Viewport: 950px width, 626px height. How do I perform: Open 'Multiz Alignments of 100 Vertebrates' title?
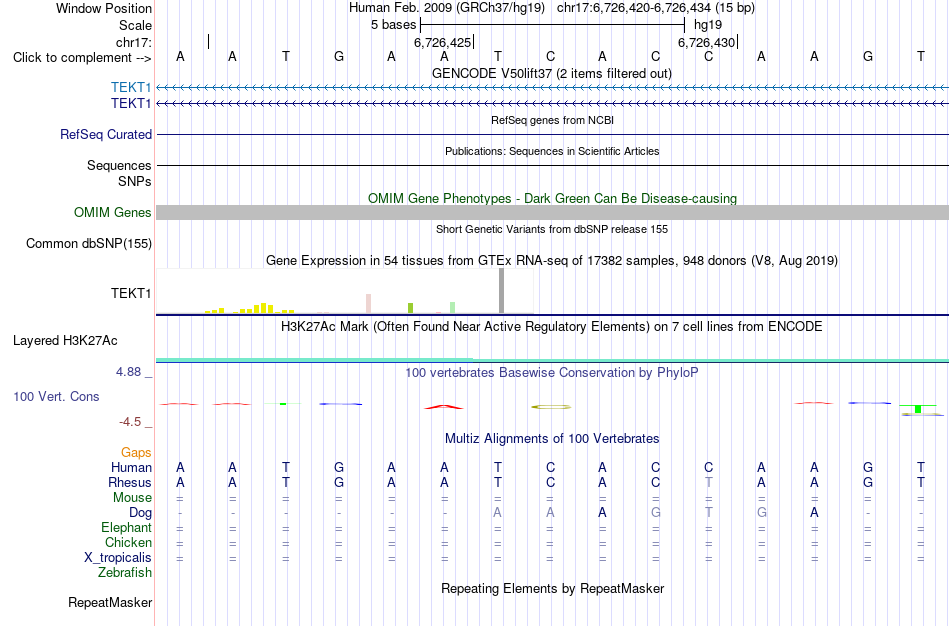(x=552, y=439)
